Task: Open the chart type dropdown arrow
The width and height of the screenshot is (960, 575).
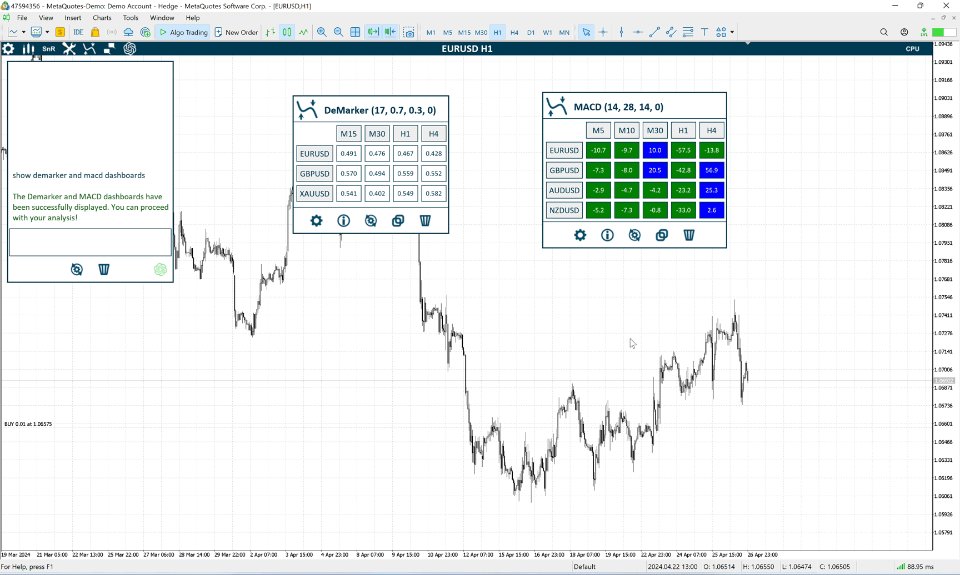Action: [x=23, y=32]
